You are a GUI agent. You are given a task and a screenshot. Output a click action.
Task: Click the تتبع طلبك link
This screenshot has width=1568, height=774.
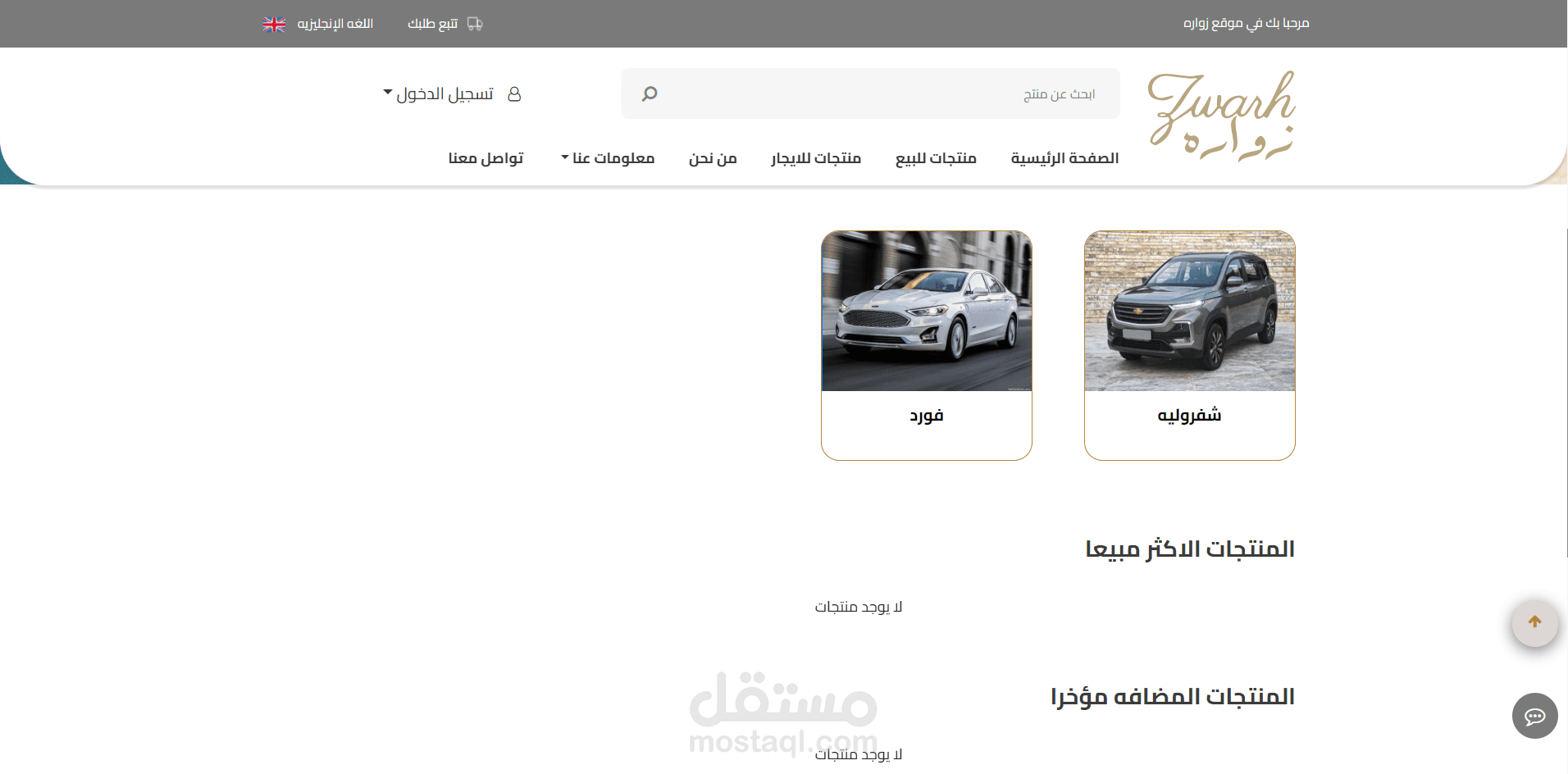pos(433,24)
